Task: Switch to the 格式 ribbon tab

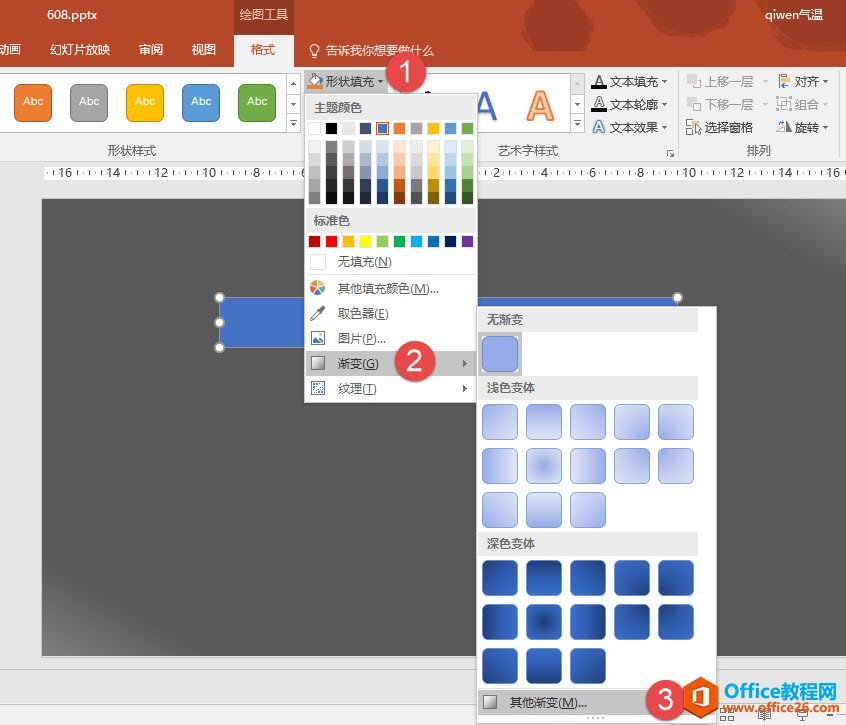Action: tap(263, 50)
